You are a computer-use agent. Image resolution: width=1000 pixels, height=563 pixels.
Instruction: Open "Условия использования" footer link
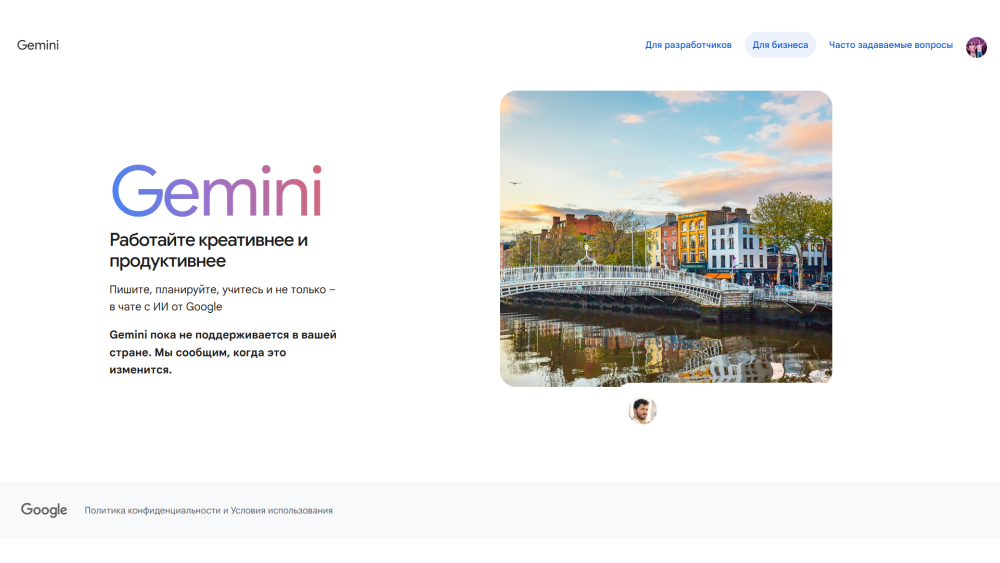(x=281, y=511)
